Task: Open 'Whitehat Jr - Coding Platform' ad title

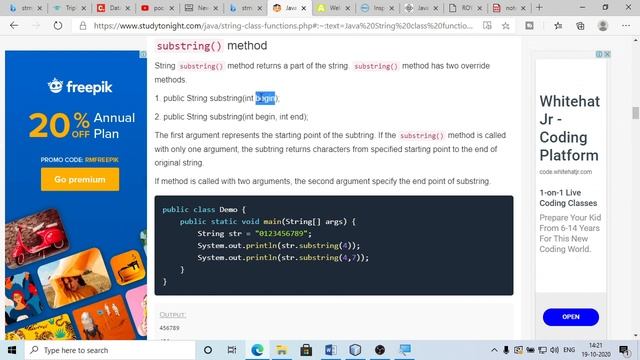Action: click(570, 128)
